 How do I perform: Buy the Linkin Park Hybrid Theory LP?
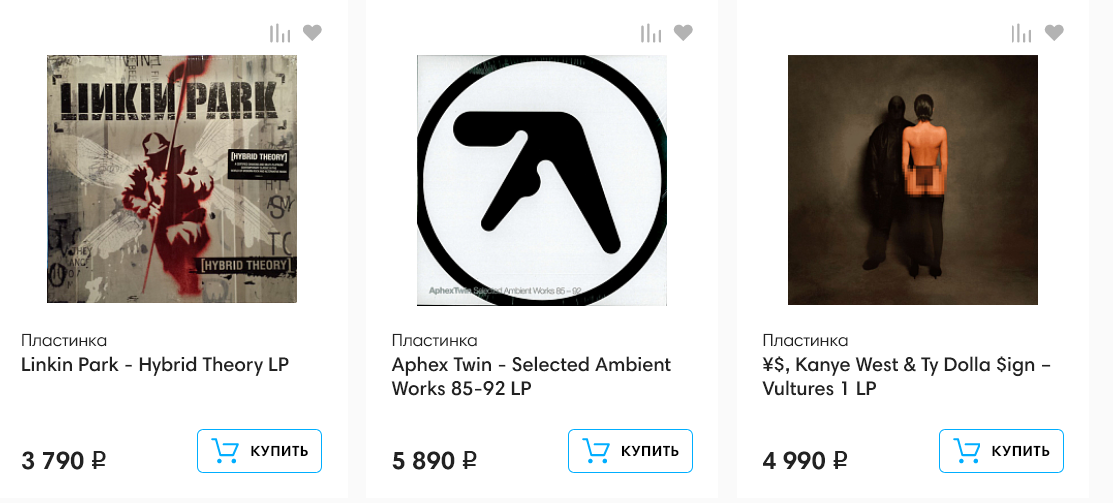coord(259,451)
